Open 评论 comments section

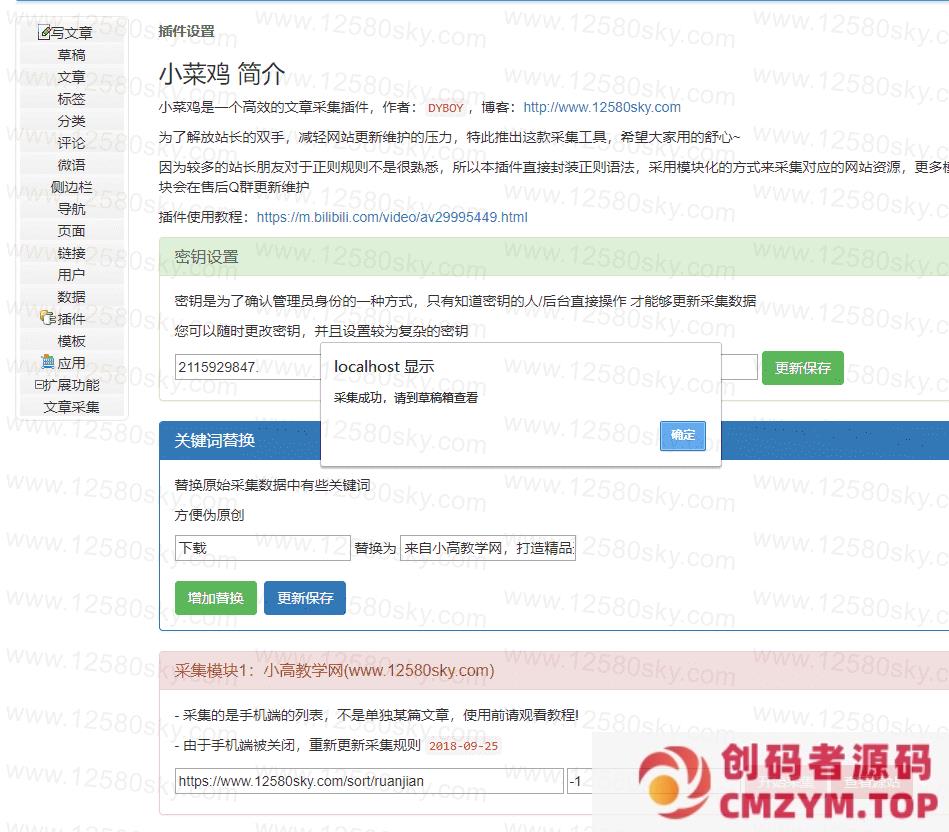[71, 143]
